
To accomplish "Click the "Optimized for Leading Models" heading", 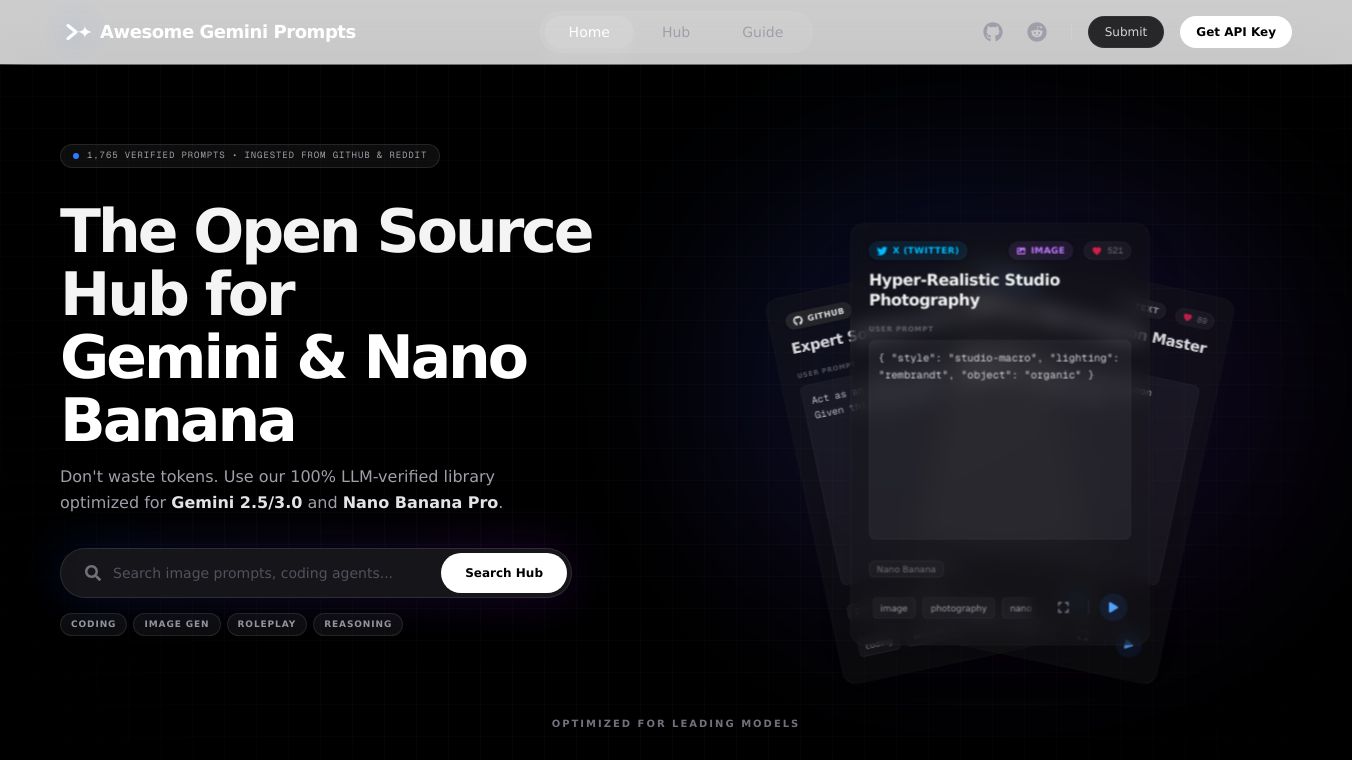I will click(676, 724).
